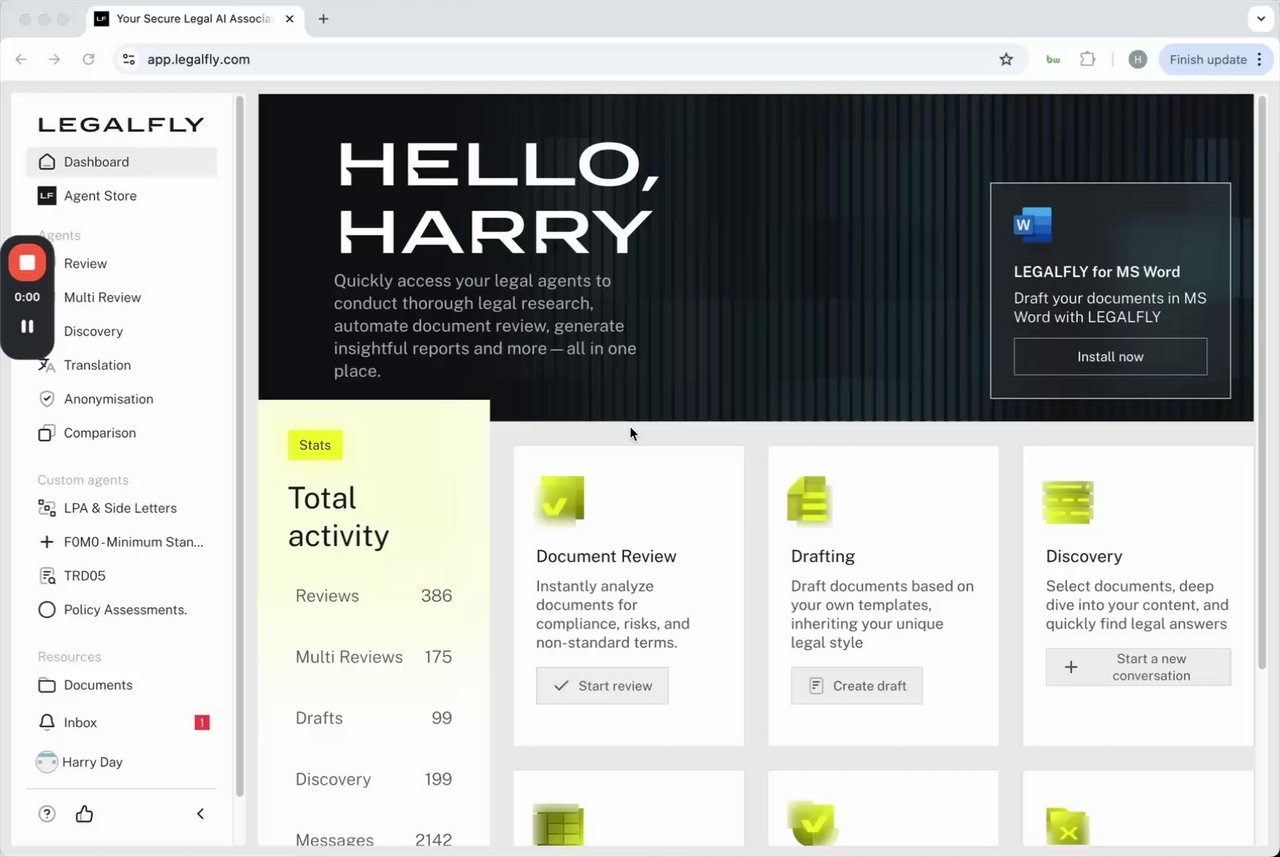Click the Create draft button
Image resolution: width=1280 pixels, height=857 pixels.
(857, 686)
